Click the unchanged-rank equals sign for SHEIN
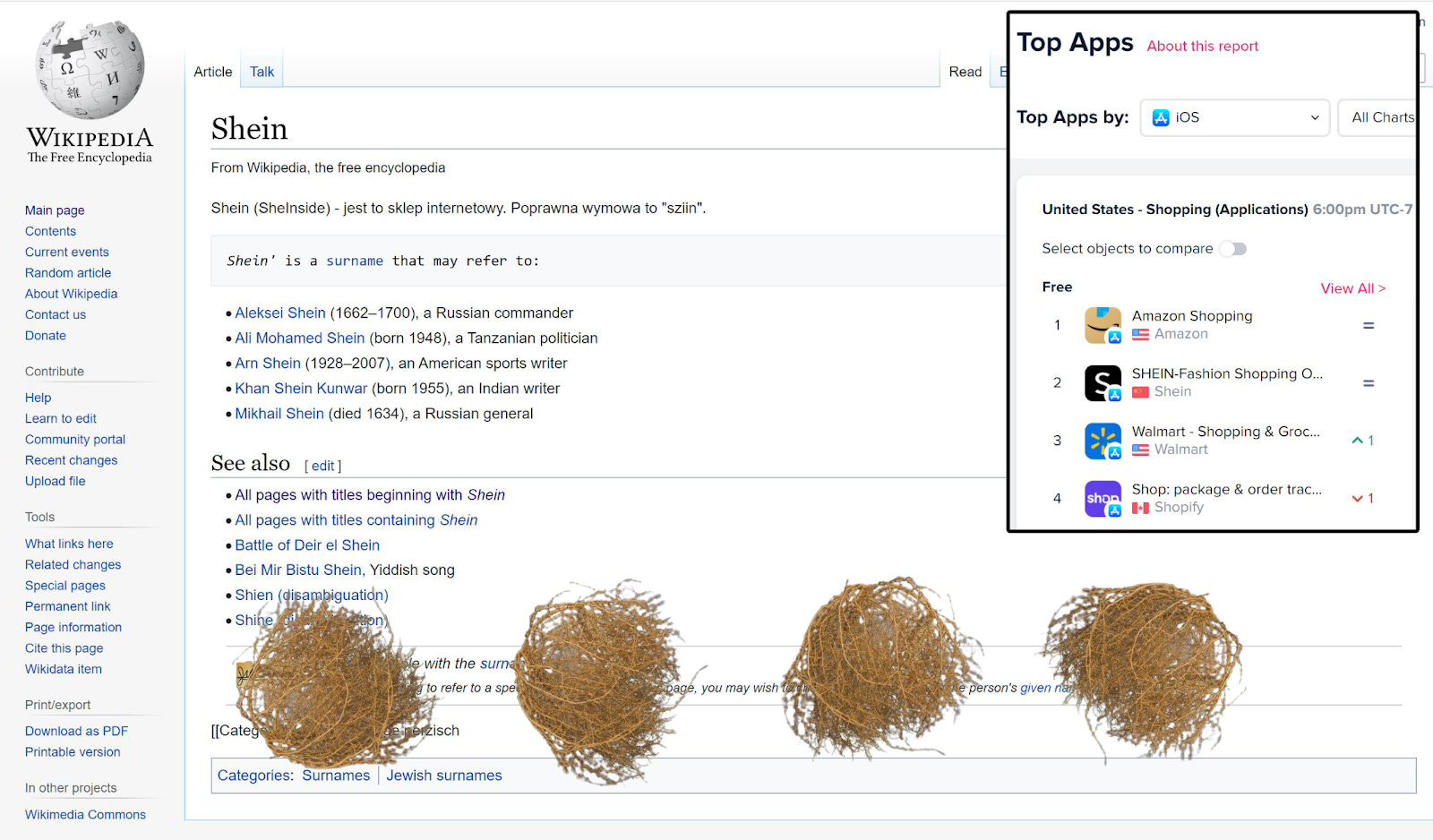 [x=1369, y=383]
